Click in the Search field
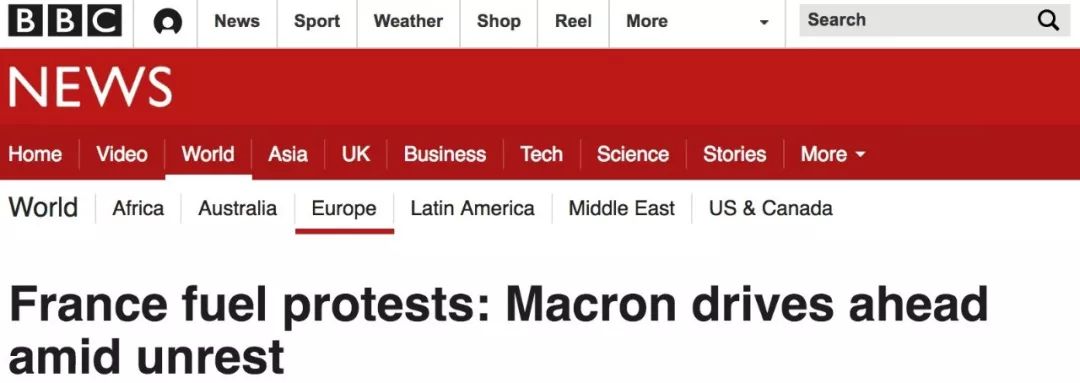The height and width of the screenshot is (383, 1080). click(x=935, y=20)
